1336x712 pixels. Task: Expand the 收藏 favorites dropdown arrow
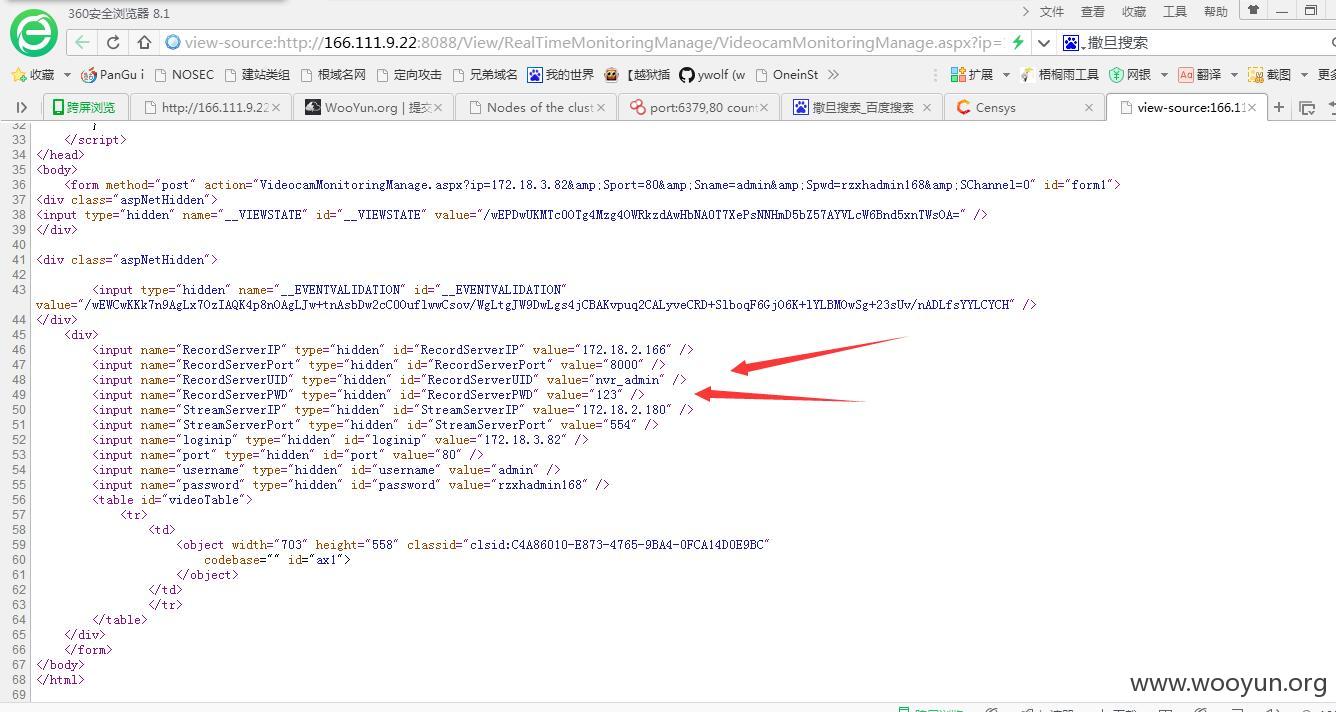click(67, 75)
